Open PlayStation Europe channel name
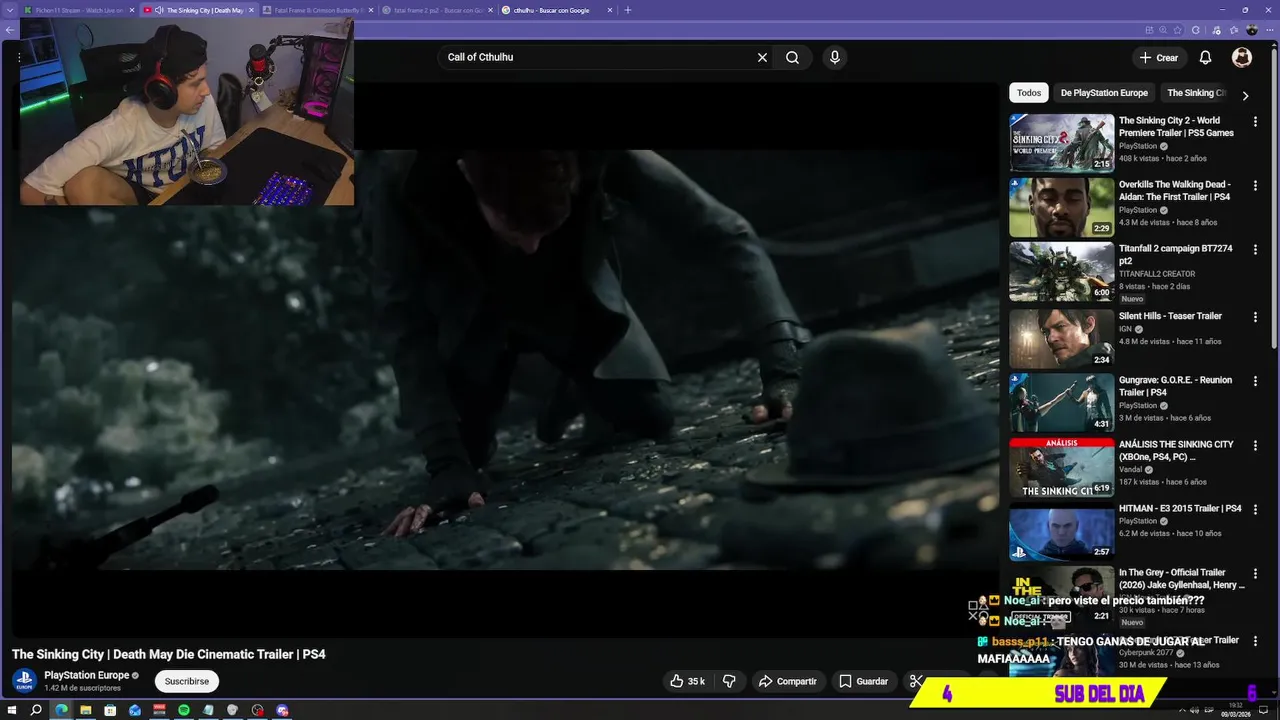1280x720 pixels. 86,675
